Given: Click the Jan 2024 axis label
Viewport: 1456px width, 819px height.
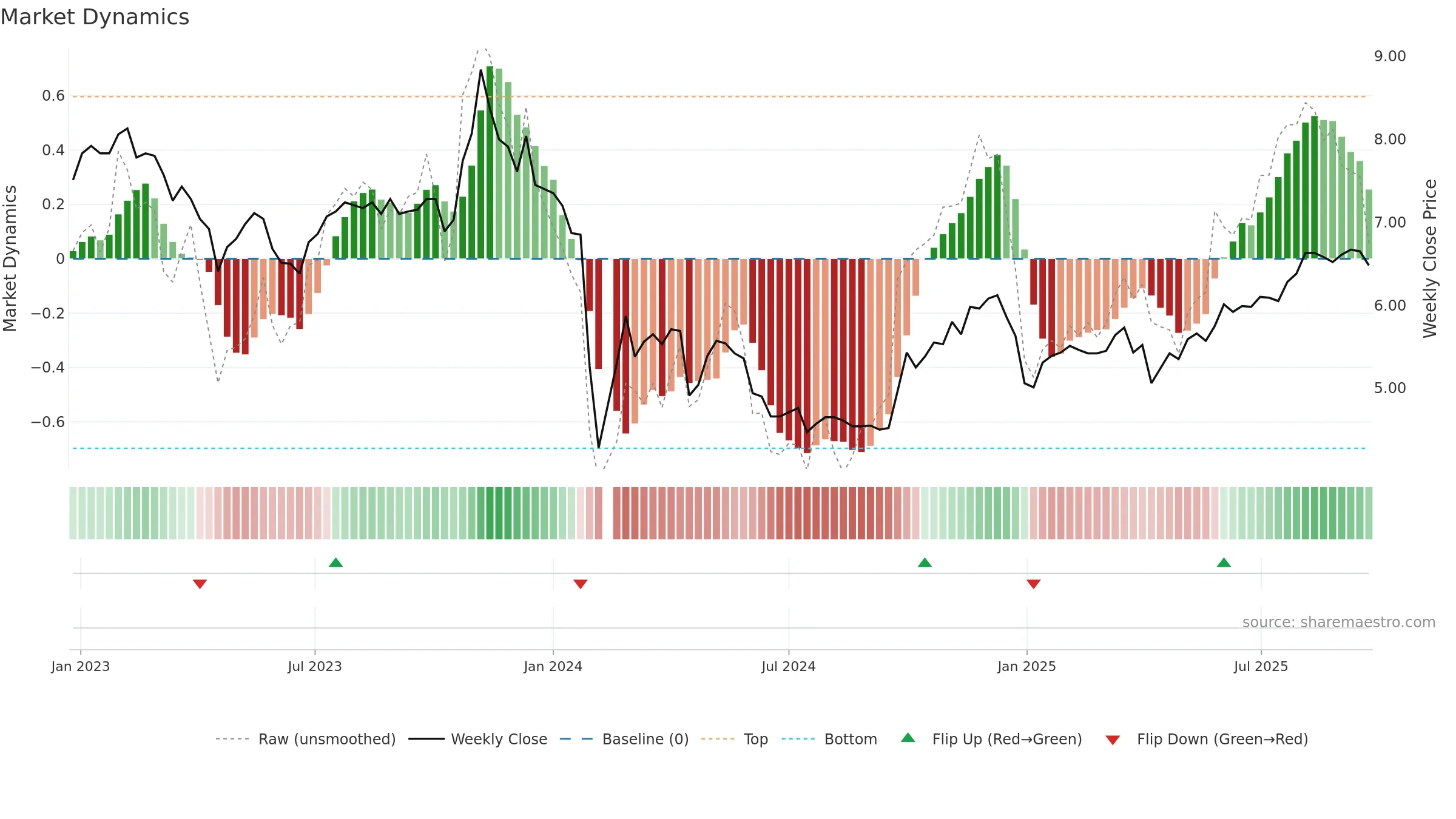Looking at the screenshot, I should point(553,666).
